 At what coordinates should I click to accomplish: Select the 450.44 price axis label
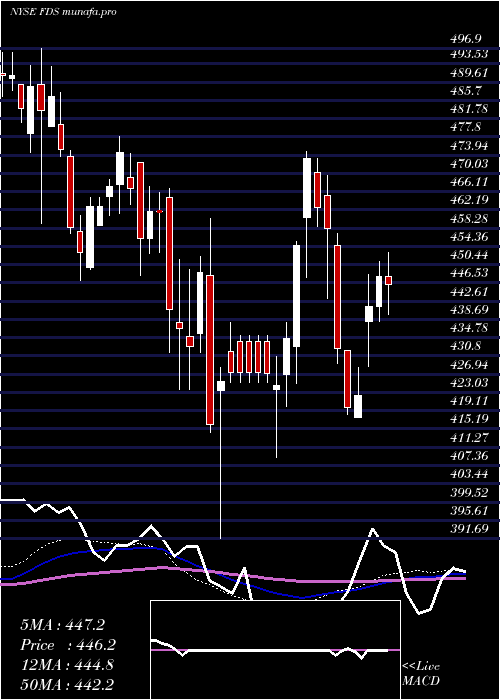pos(471,254)
